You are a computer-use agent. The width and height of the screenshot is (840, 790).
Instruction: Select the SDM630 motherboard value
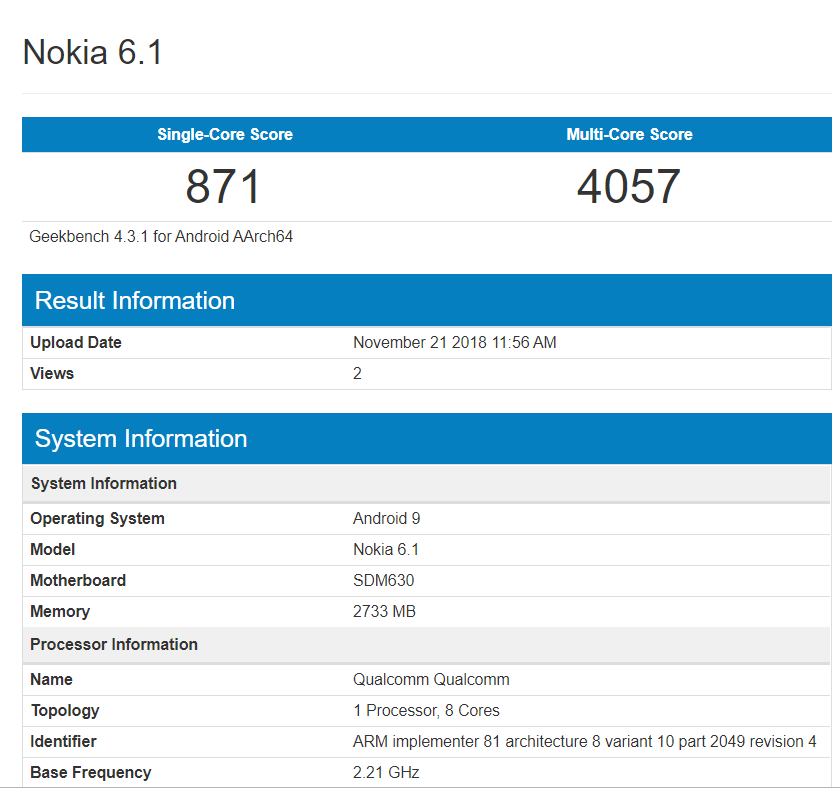(382, 580)
